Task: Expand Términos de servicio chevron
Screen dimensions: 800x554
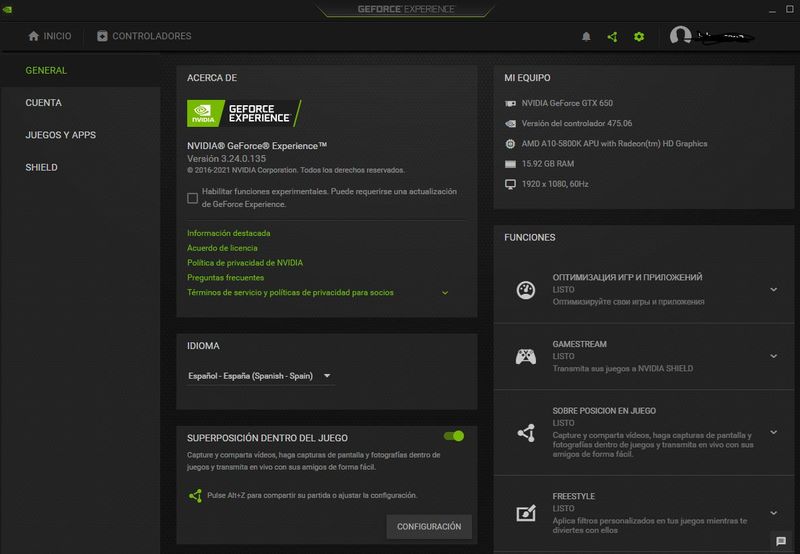Action: click(445, 293)
